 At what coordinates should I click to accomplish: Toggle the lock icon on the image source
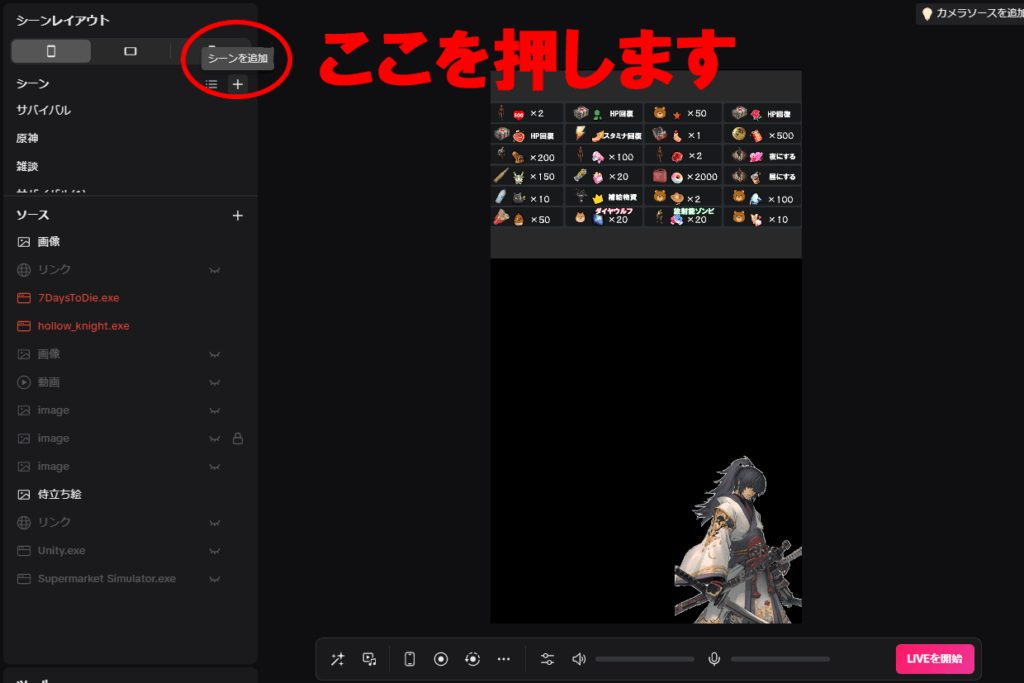point(238,439)
